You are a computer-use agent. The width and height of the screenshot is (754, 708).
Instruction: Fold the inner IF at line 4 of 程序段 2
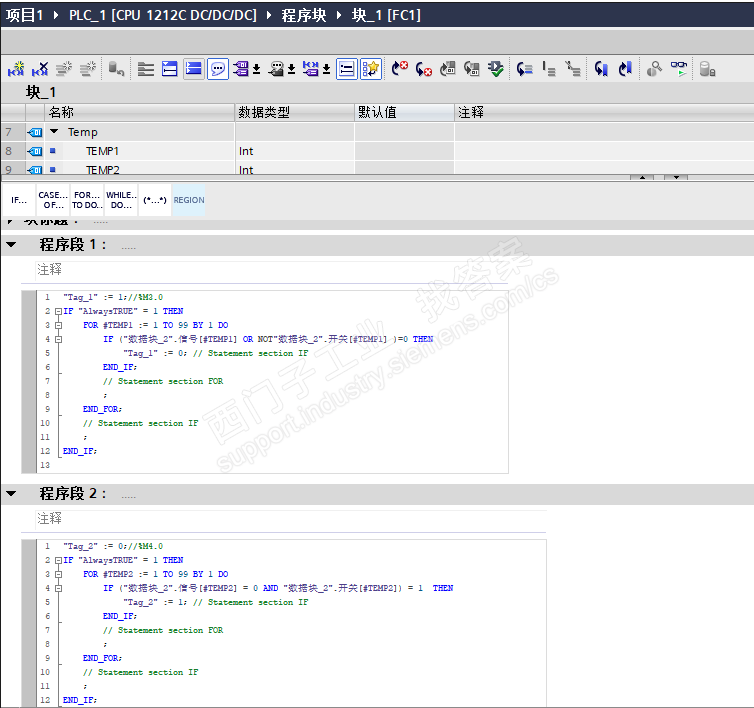(x=58, y=588)
